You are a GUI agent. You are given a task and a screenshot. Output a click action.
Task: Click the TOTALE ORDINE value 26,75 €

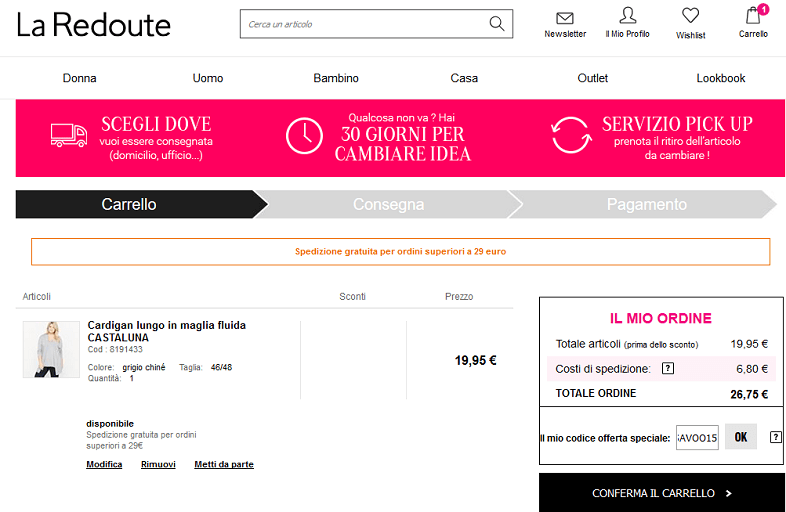coord(749,394)
